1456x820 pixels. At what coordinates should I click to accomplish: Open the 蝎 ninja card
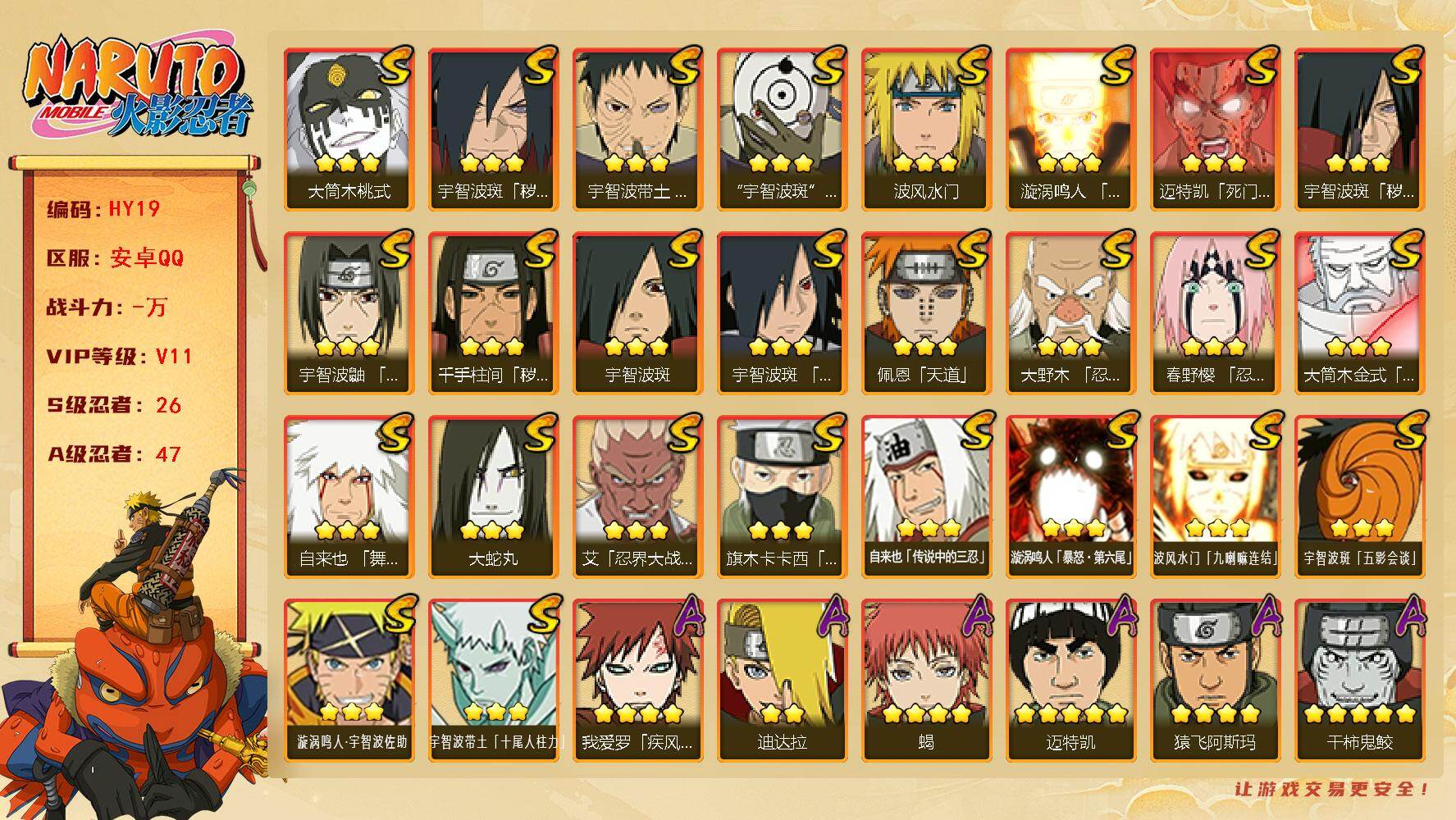[x=926, y=681]
